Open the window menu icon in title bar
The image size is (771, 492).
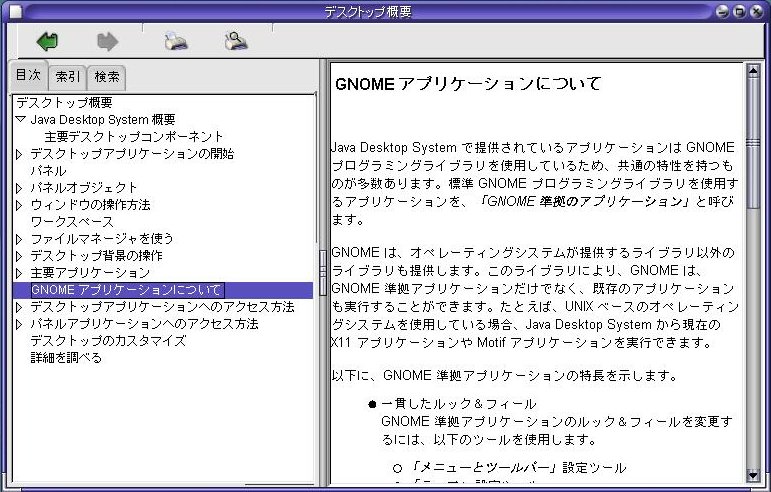pyautogui.click(x=15, y=11)
